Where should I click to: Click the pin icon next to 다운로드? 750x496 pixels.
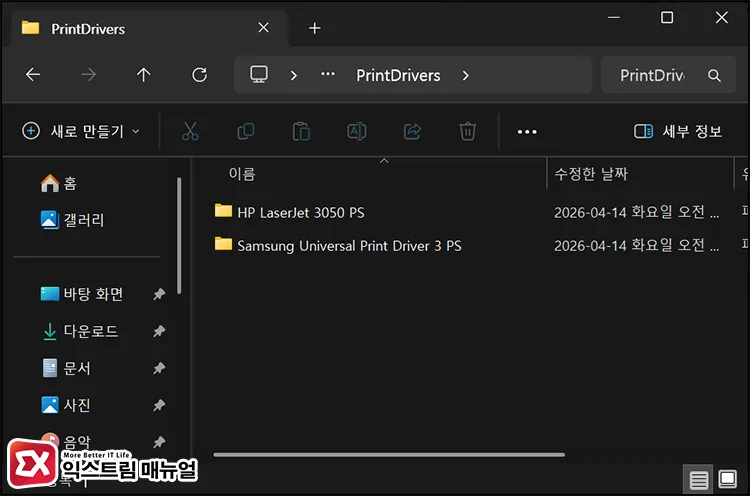click(159, 331)
